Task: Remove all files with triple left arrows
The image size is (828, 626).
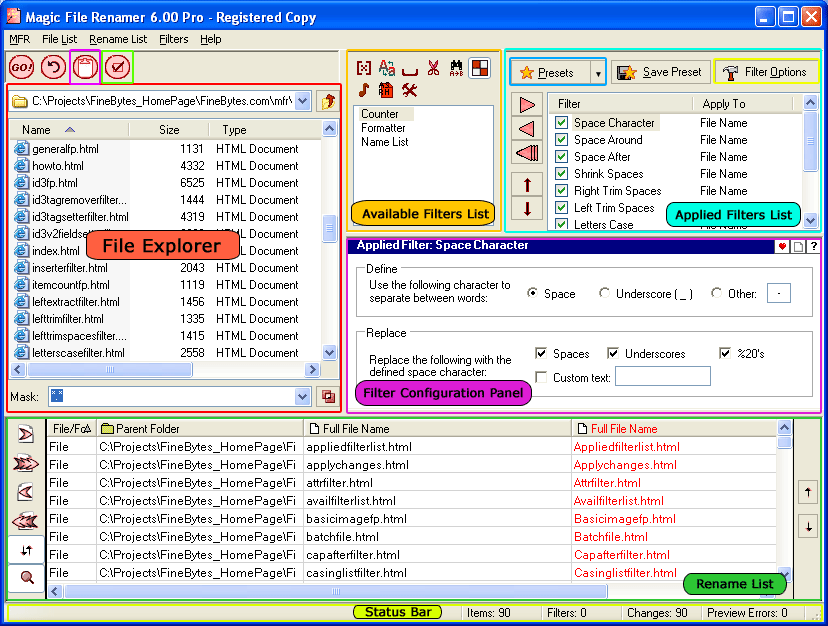Action: click(x=26, y=521)
